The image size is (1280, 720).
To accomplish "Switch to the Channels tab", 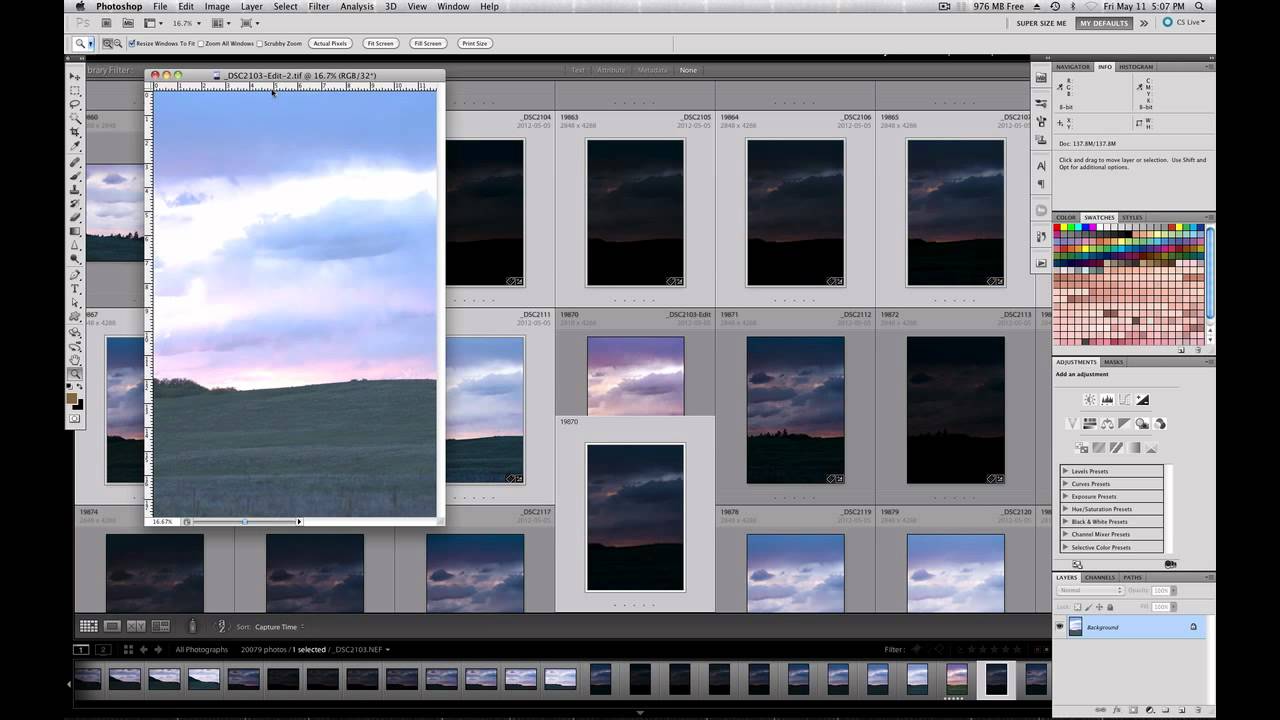I will (1100, 577).
